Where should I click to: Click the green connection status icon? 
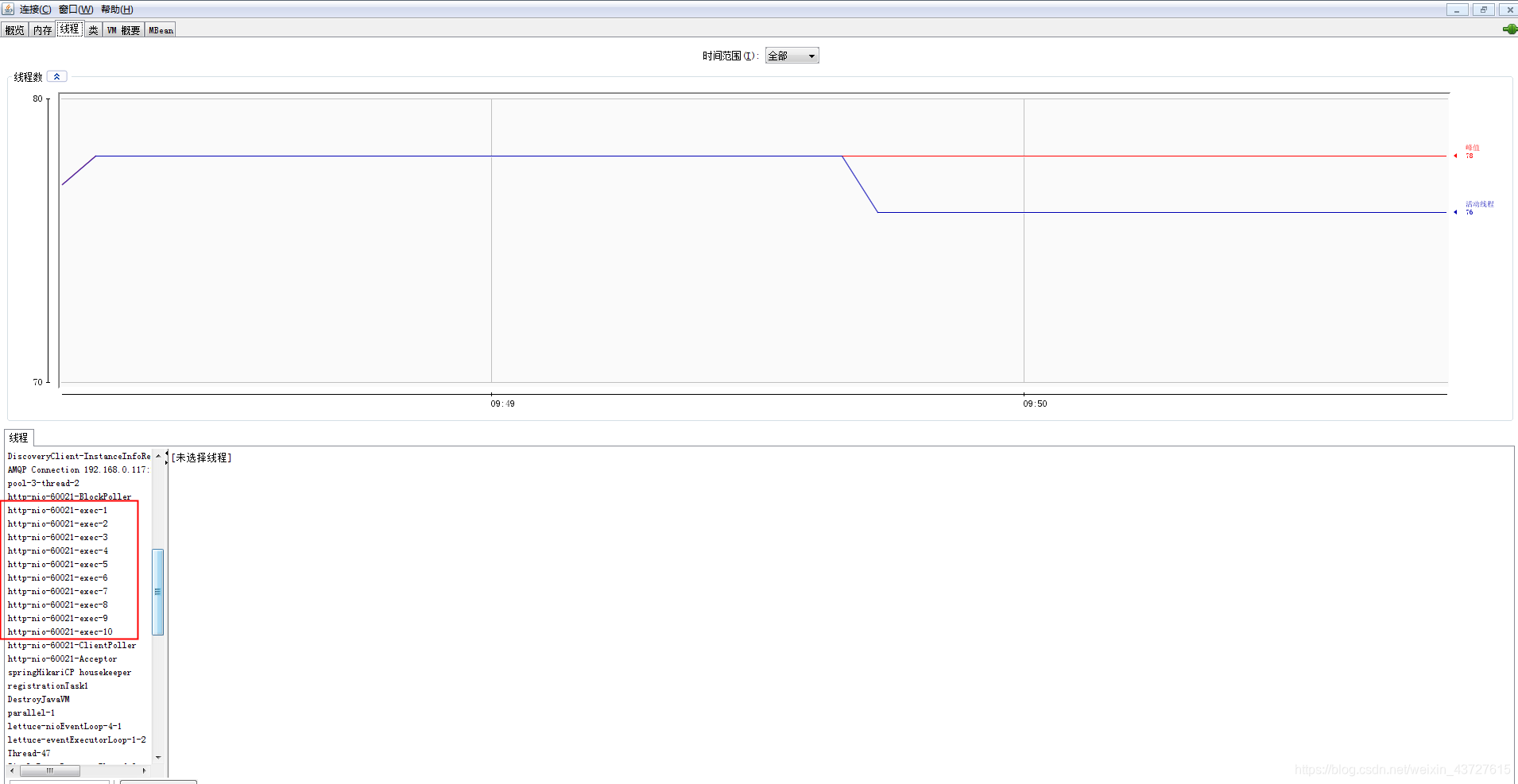[x=1510, y=29]
